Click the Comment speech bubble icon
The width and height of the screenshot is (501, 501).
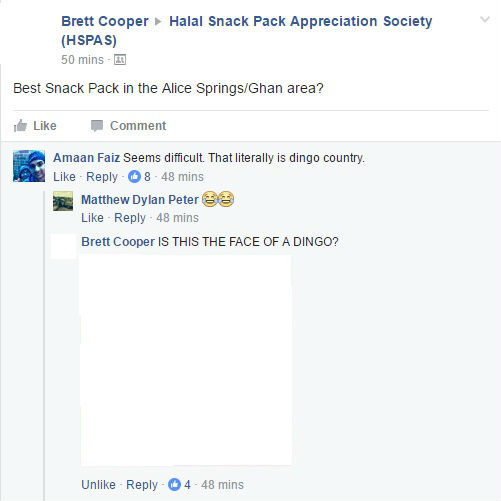coord(97,126)
